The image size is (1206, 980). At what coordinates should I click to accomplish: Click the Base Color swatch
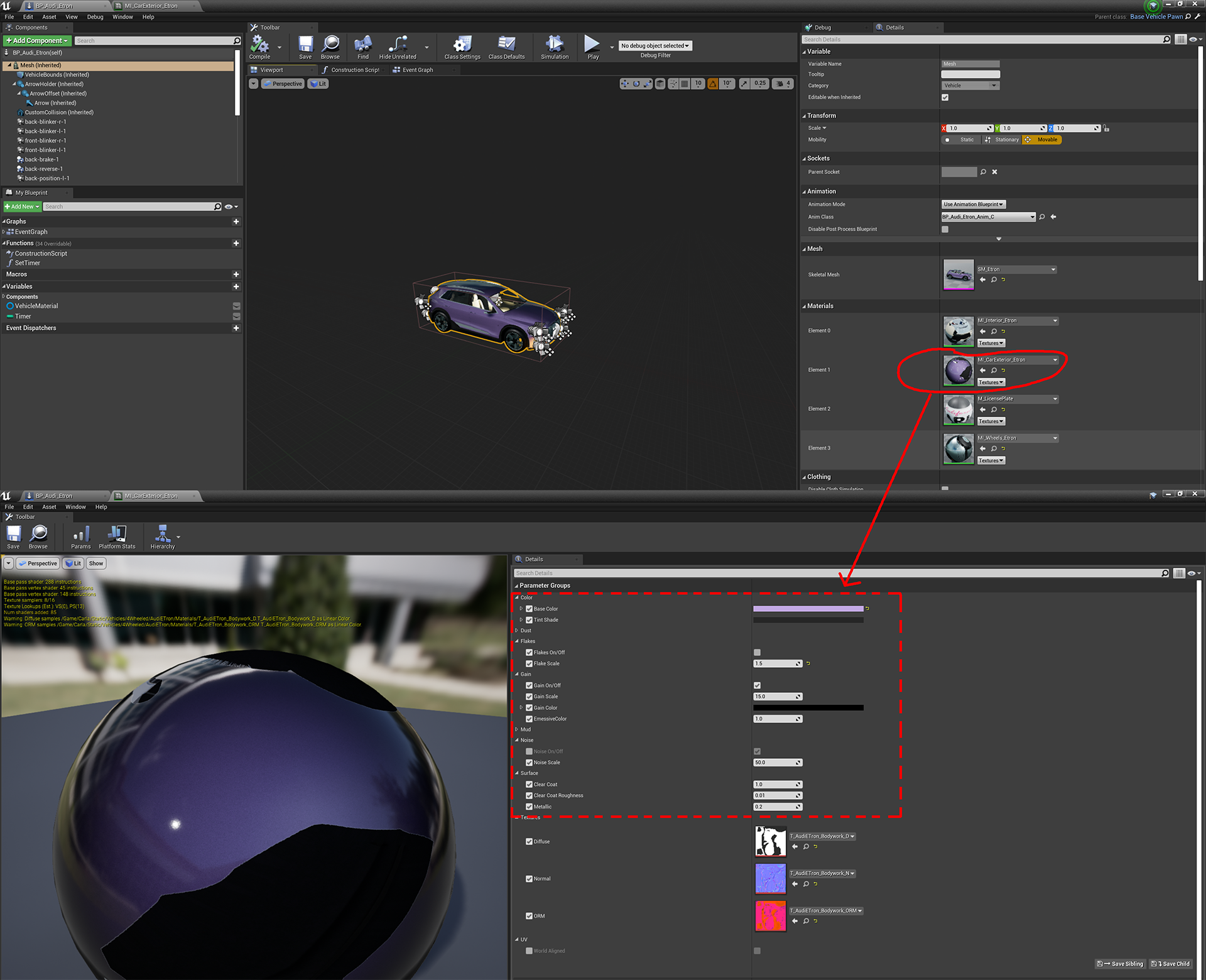click(x=809, y=608)
